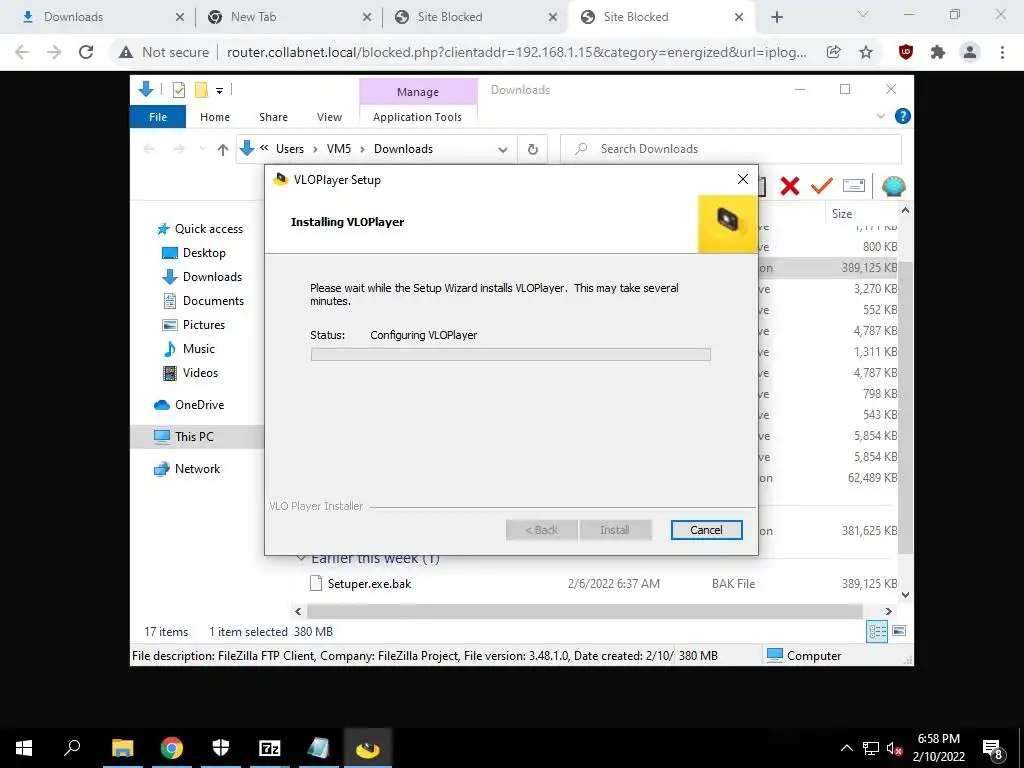1024x768 pixels.
Task: Open Explorer help question mark icon
Action: pyautogui.click(x=903, y=116)
